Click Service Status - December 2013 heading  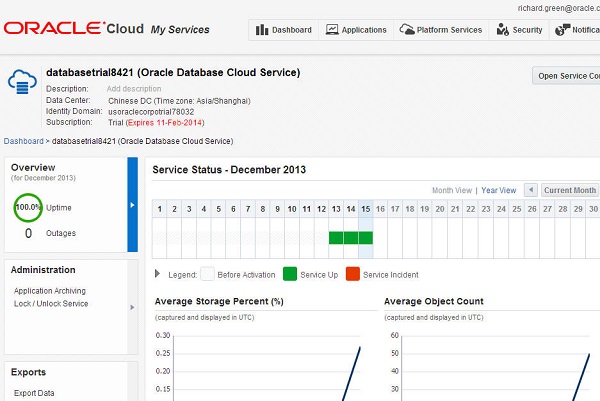(229, 170)
